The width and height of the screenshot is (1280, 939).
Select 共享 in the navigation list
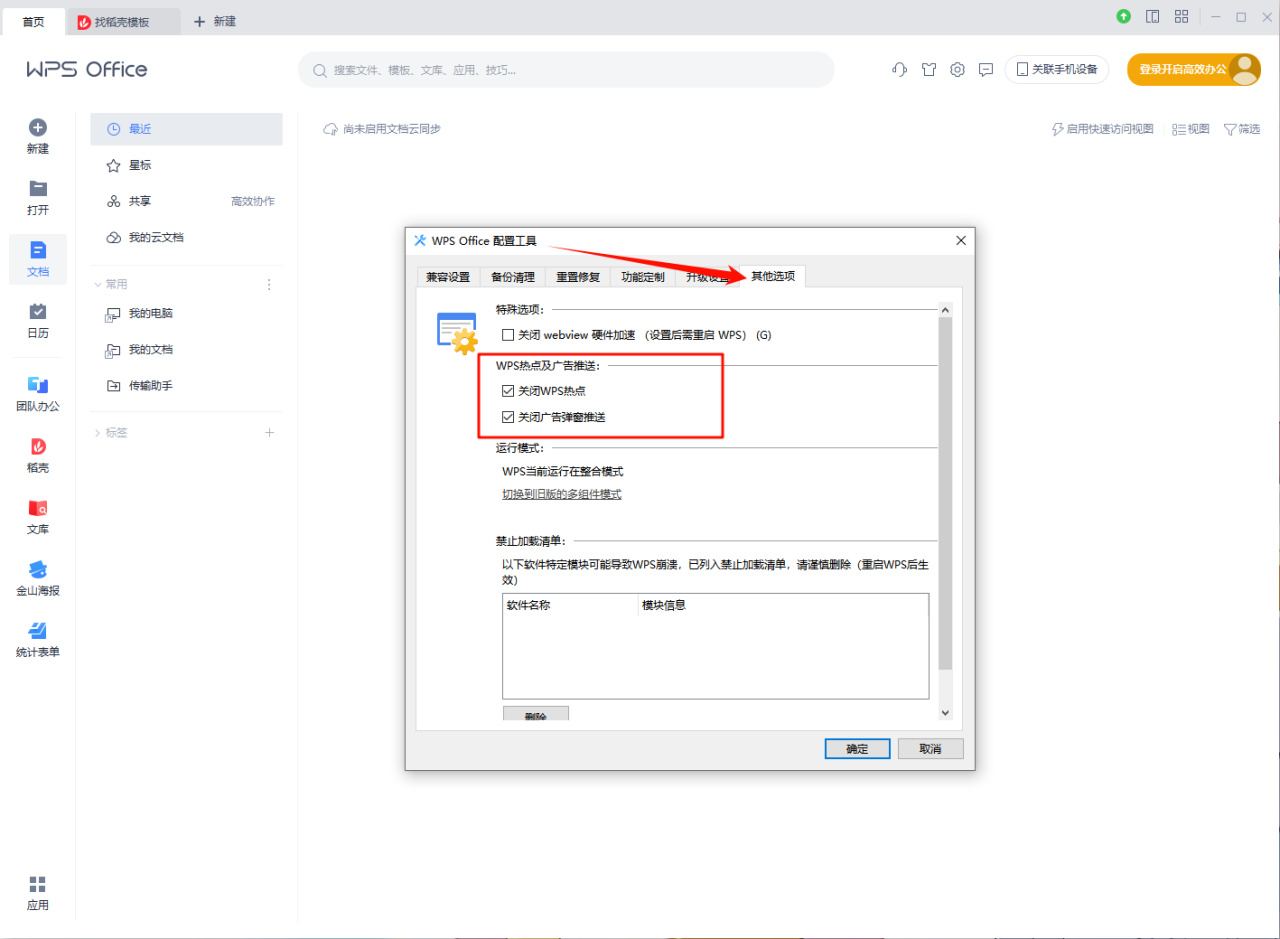coord(186,201)
